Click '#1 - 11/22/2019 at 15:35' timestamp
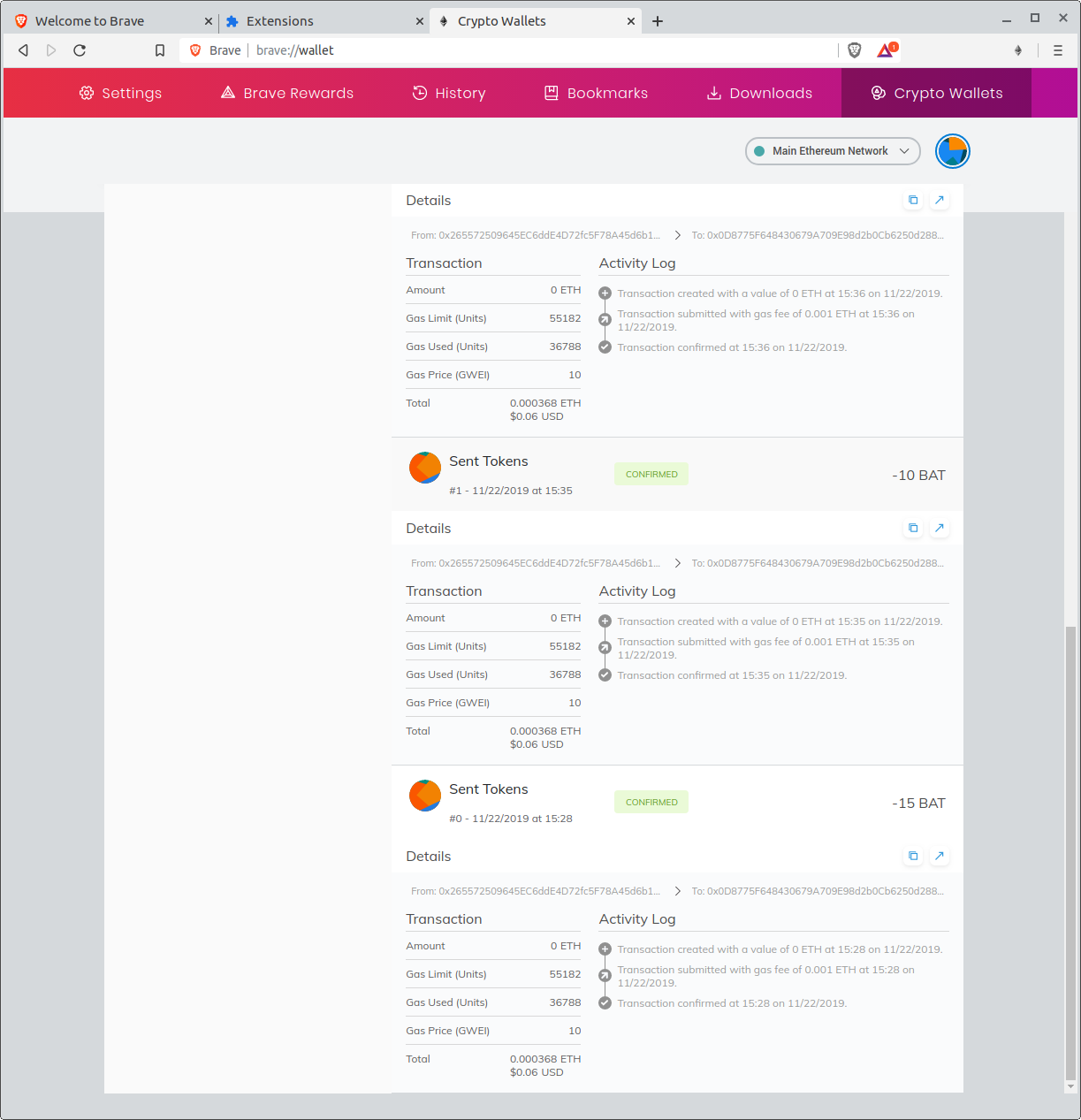This screenshot has height=1120, width=1081. 511,491
